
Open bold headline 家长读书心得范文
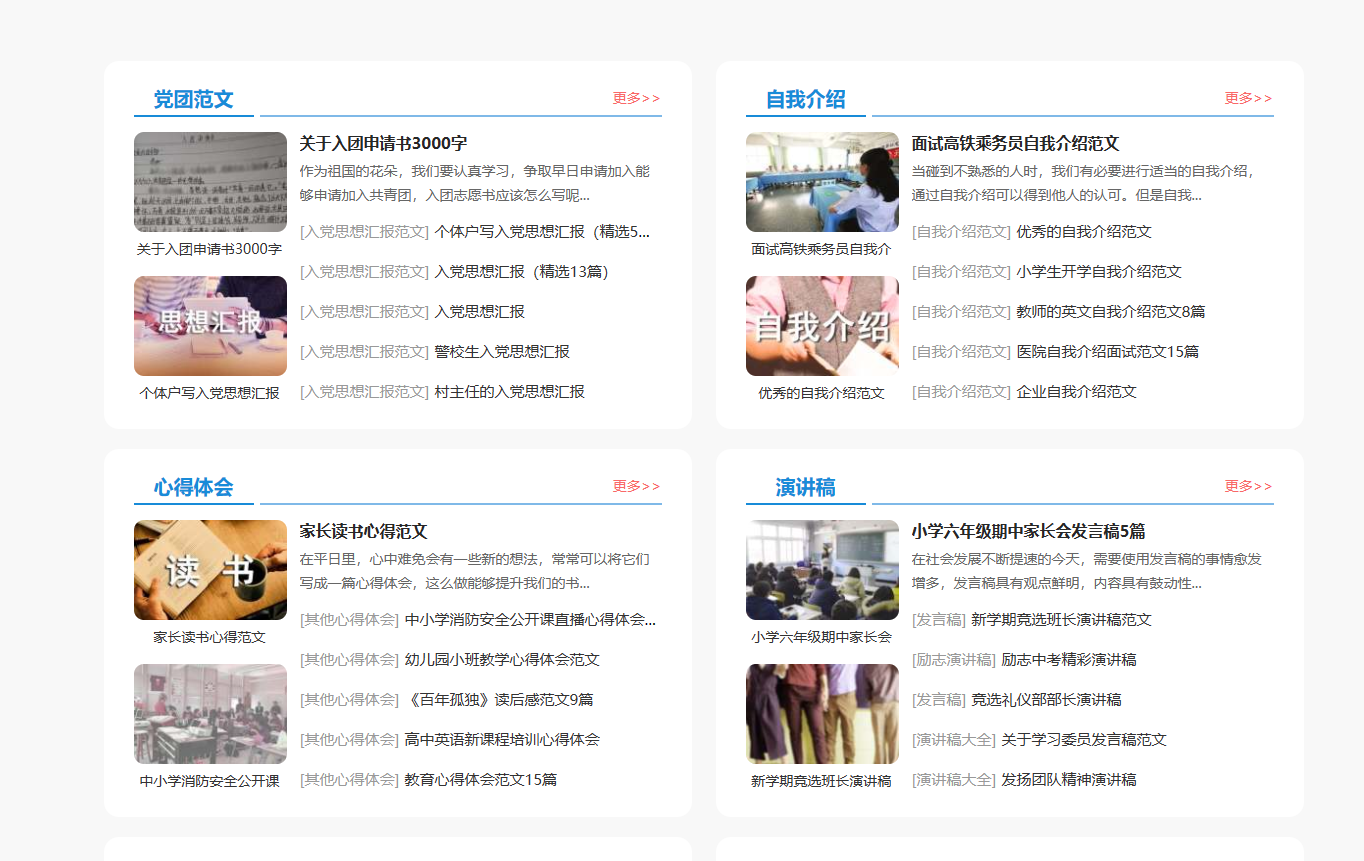363,531
